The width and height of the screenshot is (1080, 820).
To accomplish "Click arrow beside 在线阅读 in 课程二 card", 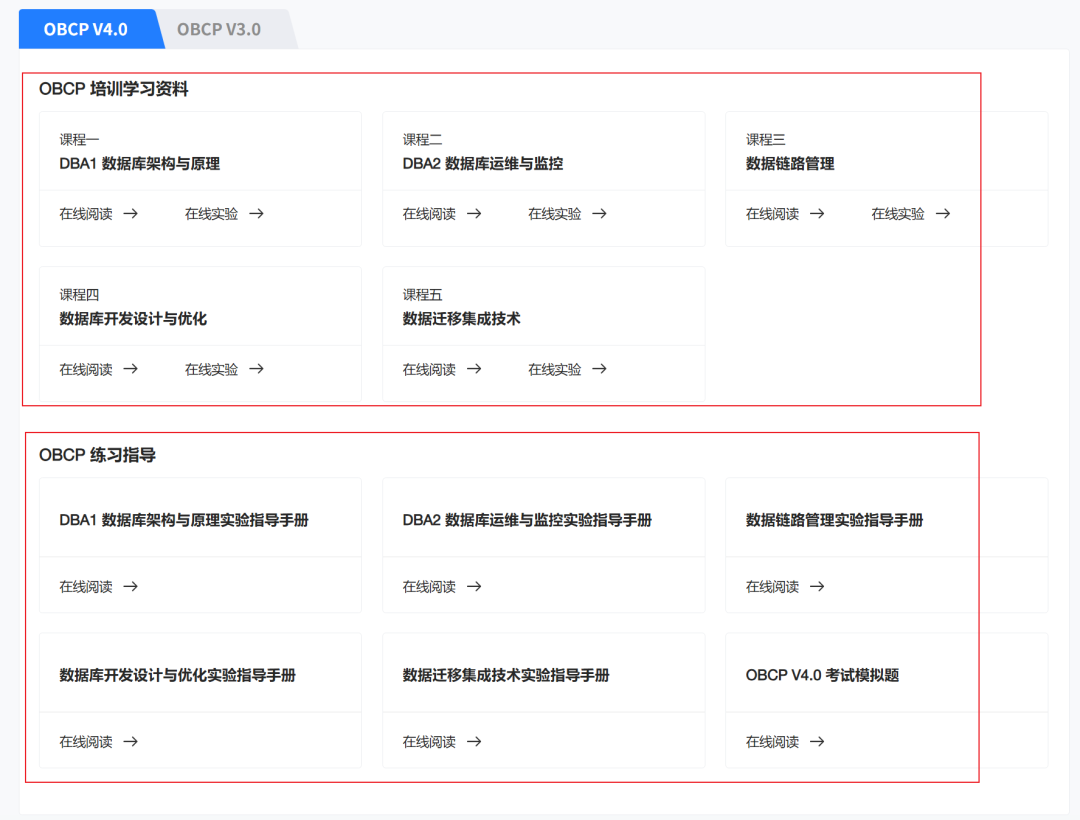I will coord(474,214).
